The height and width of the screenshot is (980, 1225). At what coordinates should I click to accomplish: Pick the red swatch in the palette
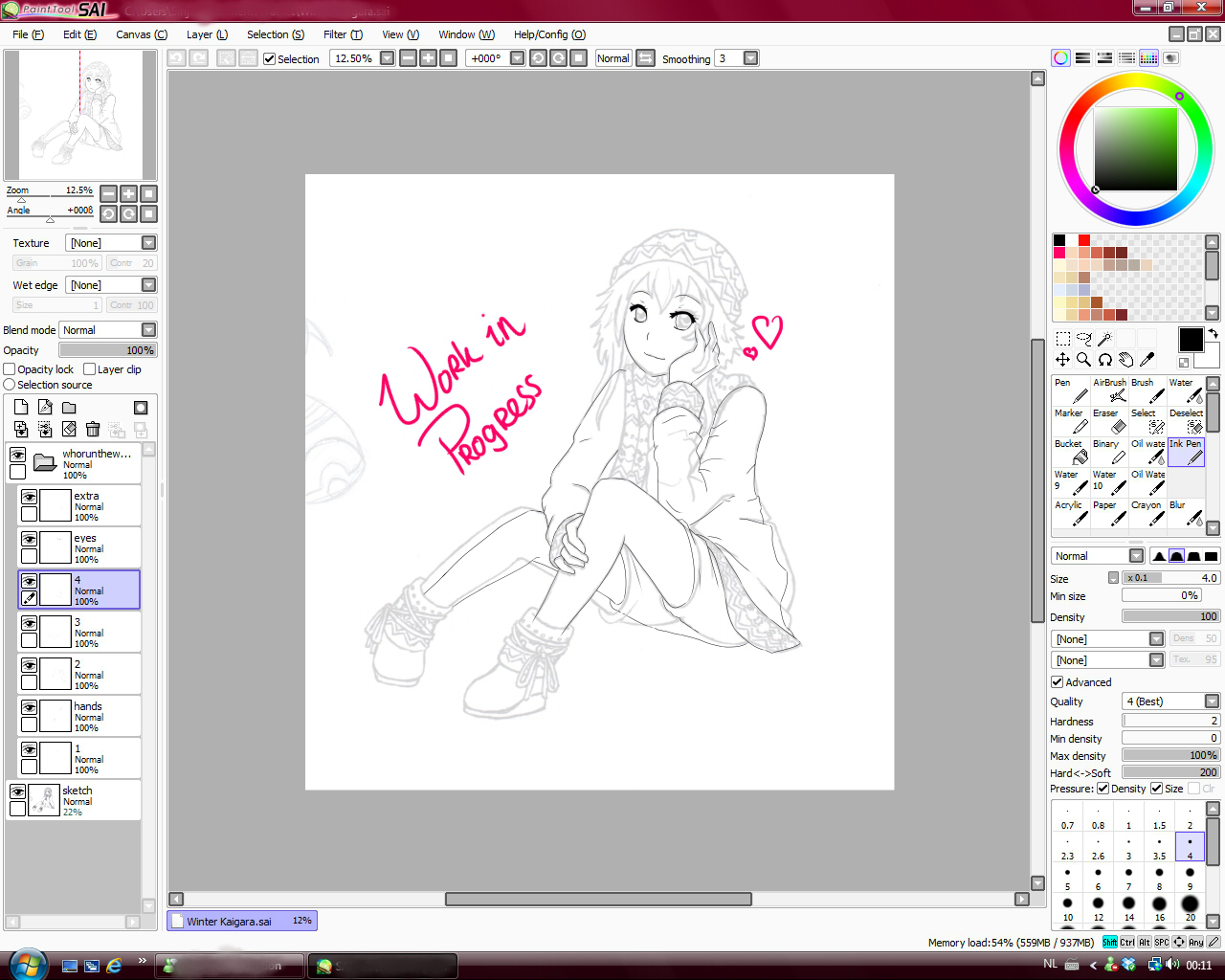[x=1083, y=240]
